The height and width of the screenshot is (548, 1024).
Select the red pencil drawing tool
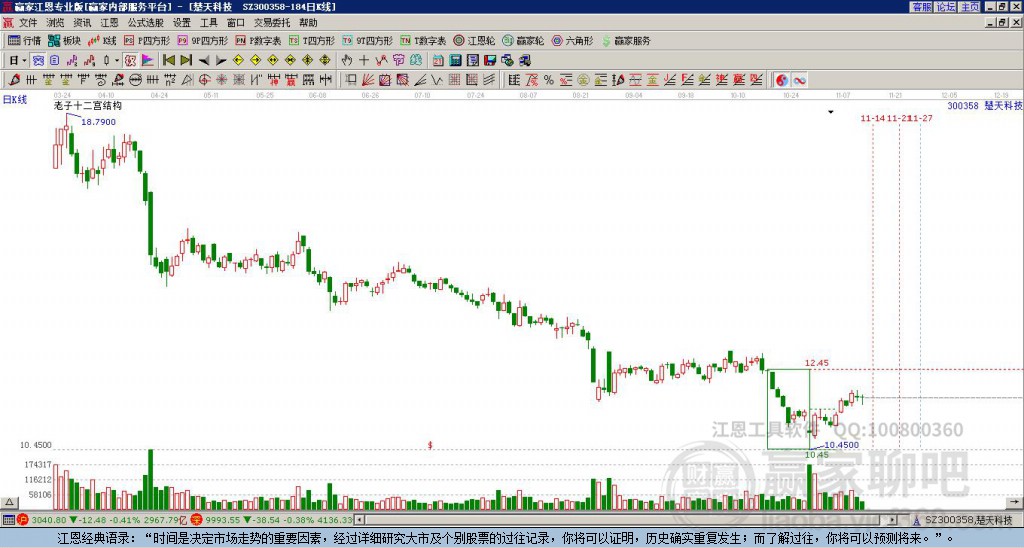tap(14, 80)
